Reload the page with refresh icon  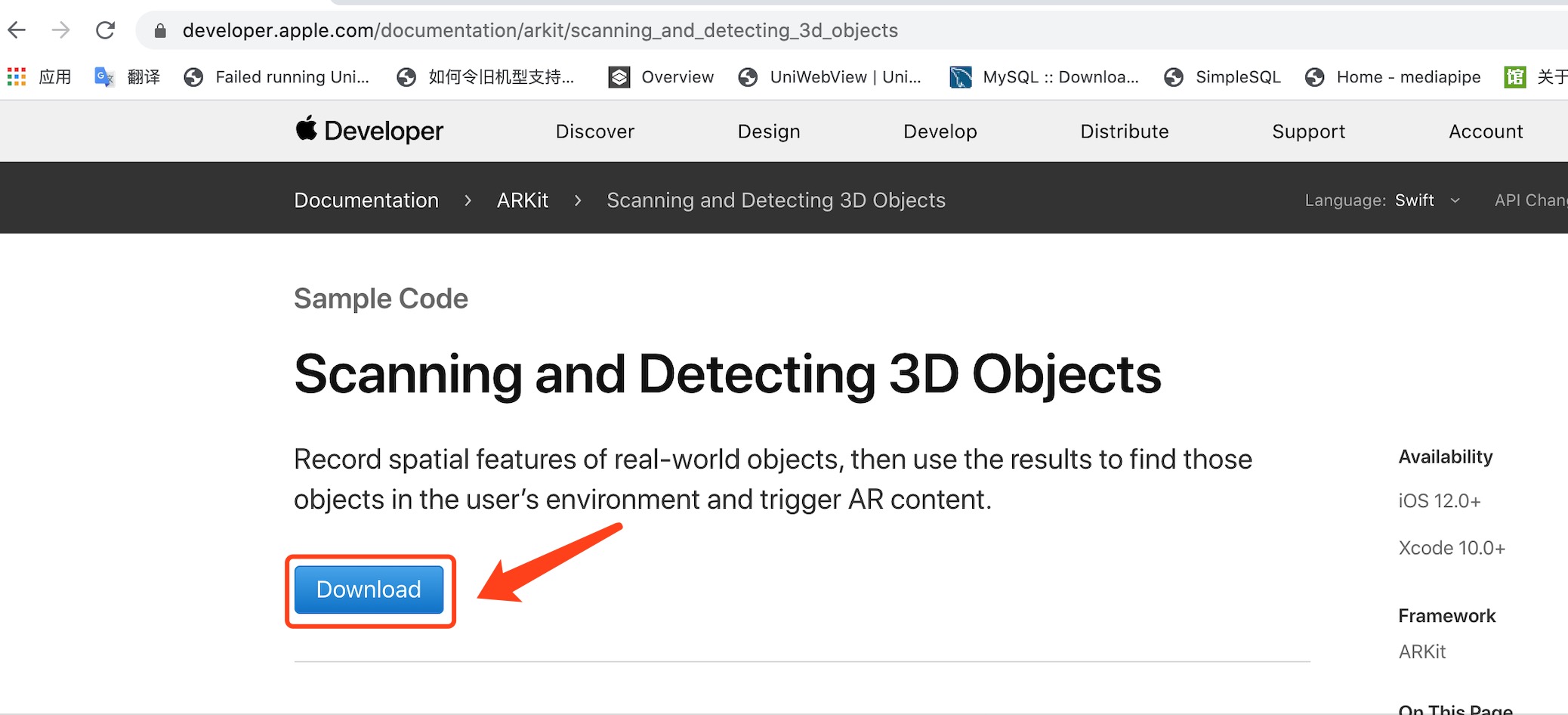tap(105, 30)
